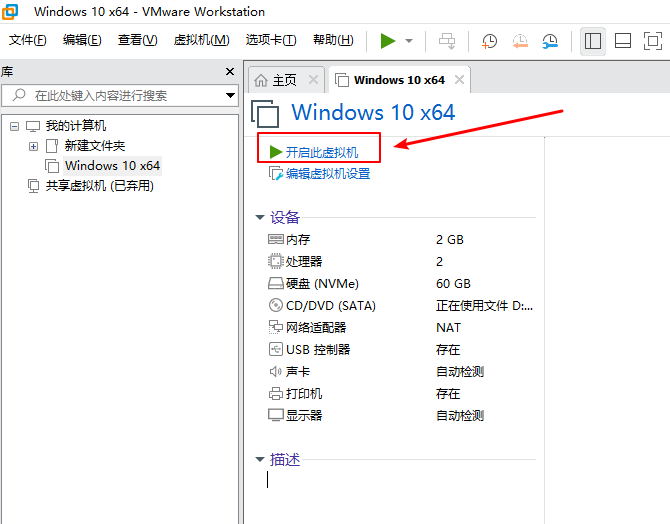Click the take snapshot toolbar icon

(x=490, y=41)
